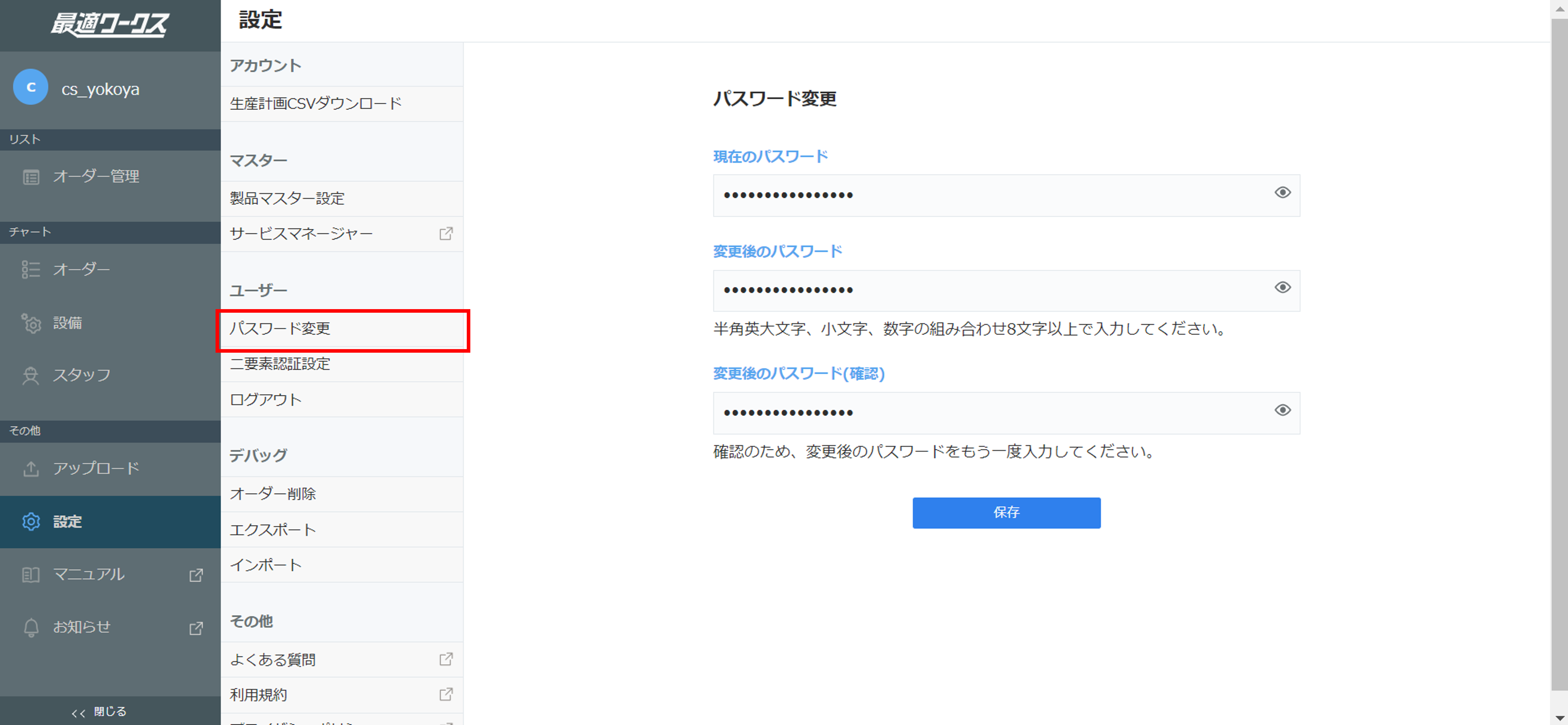Open マニュアル in the sidebar
The width and height of the screenshot is (1568, 725).
pos(110,575)
